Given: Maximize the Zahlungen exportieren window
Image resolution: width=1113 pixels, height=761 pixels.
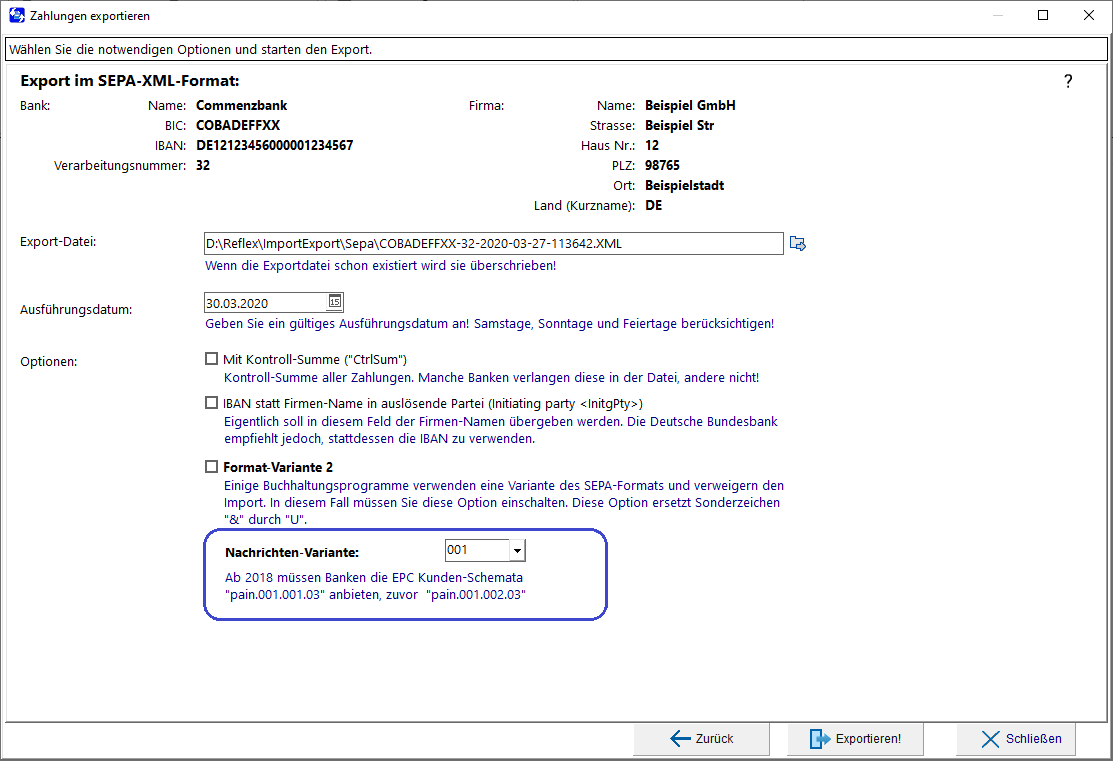Looking at the screenshot, I should (x=1043, y=16).
